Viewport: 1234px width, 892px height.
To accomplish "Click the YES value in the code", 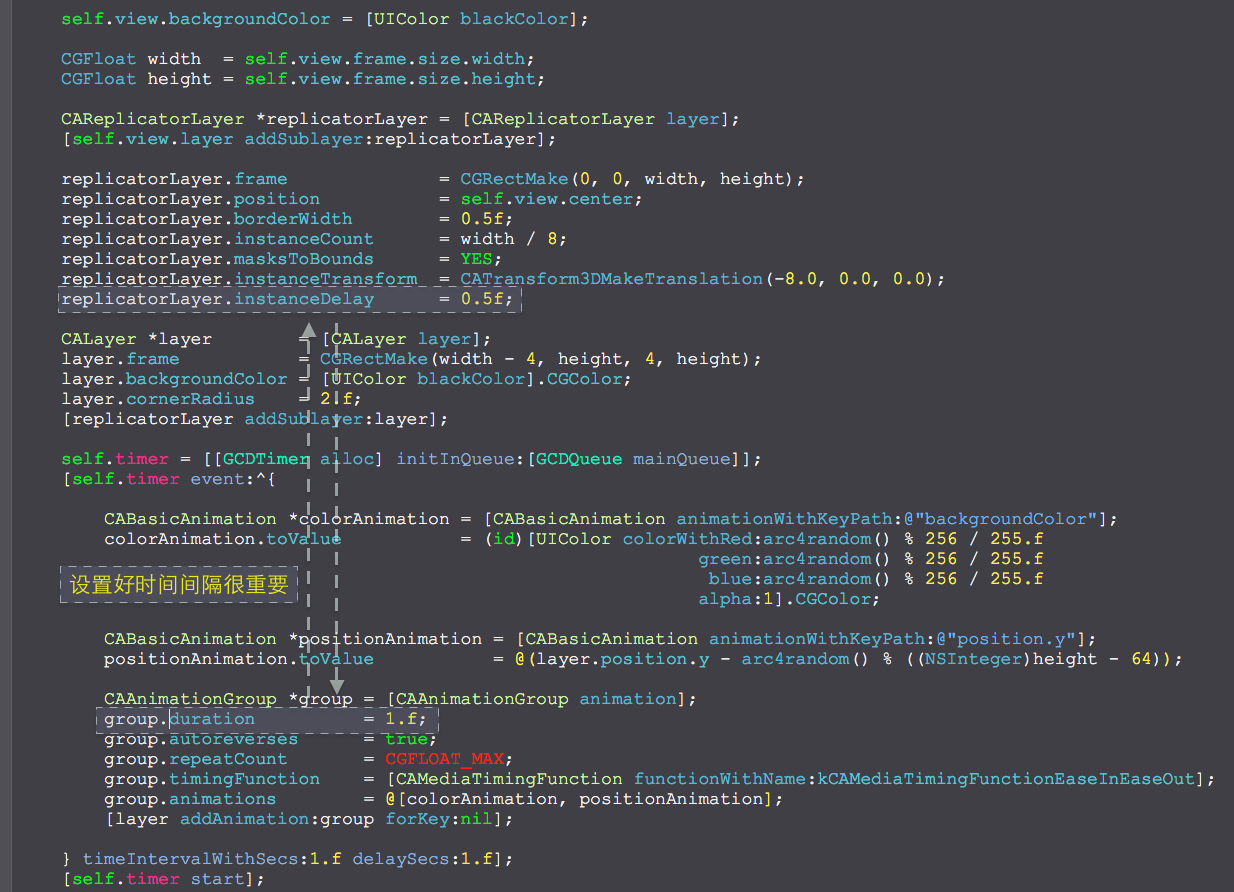I will pos(476,259).
